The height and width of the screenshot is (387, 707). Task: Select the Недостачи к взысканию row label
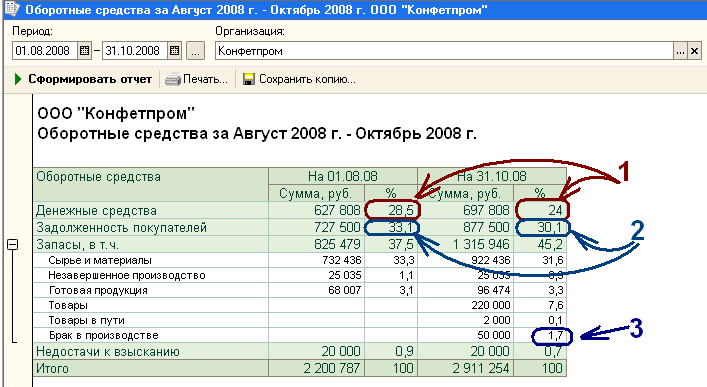(x=108, y=351)
